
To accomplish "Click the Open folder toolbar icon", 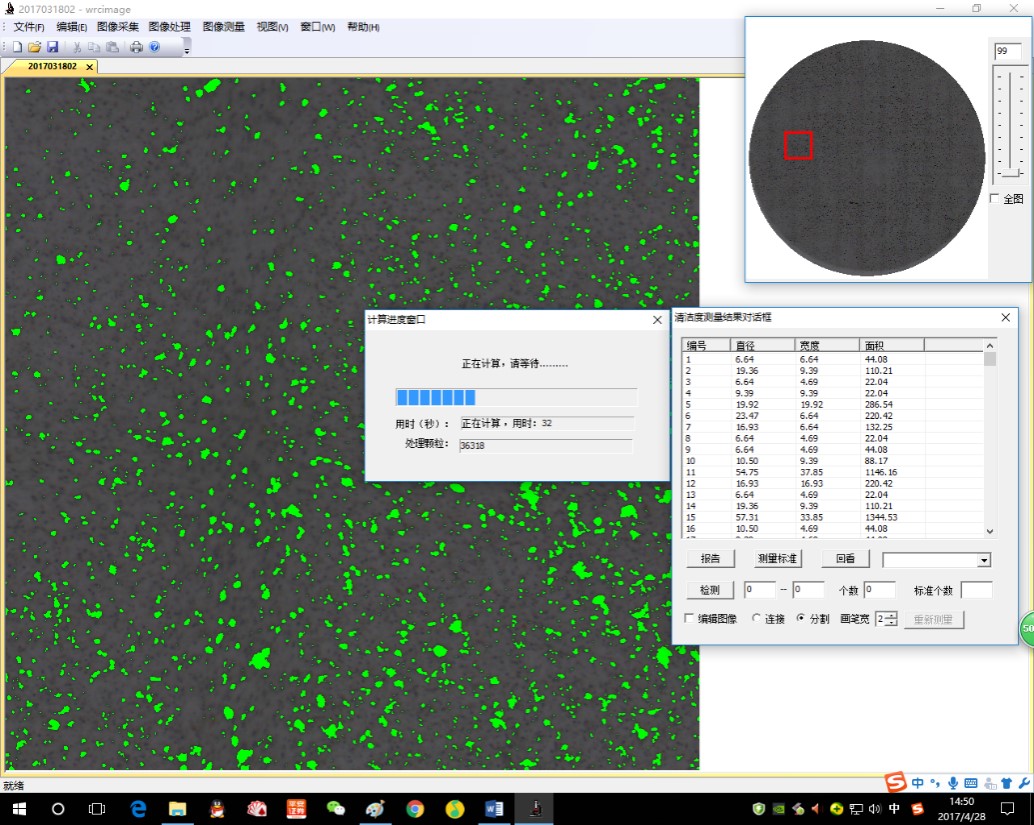I will (x=34, y=47).
